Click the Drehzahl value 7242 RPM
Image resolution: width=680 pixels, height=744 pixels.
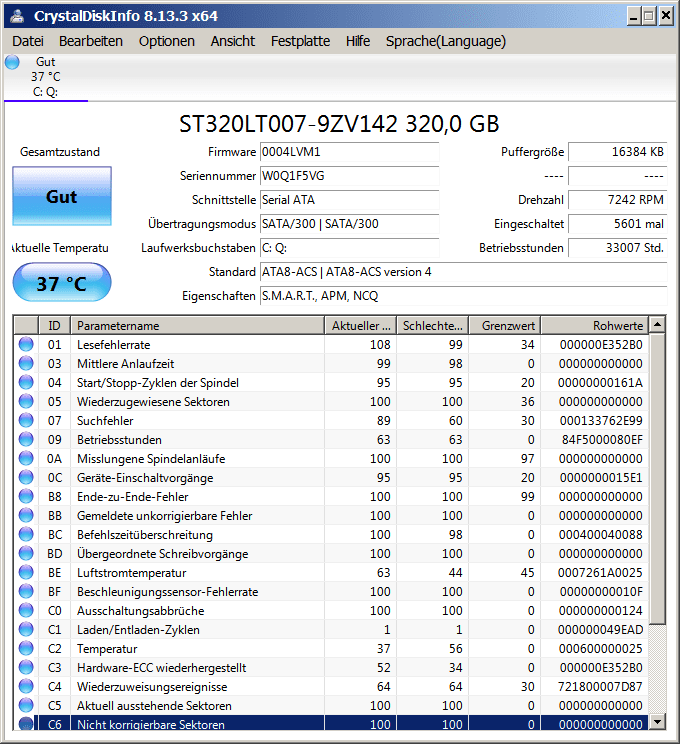click(617, 200)
